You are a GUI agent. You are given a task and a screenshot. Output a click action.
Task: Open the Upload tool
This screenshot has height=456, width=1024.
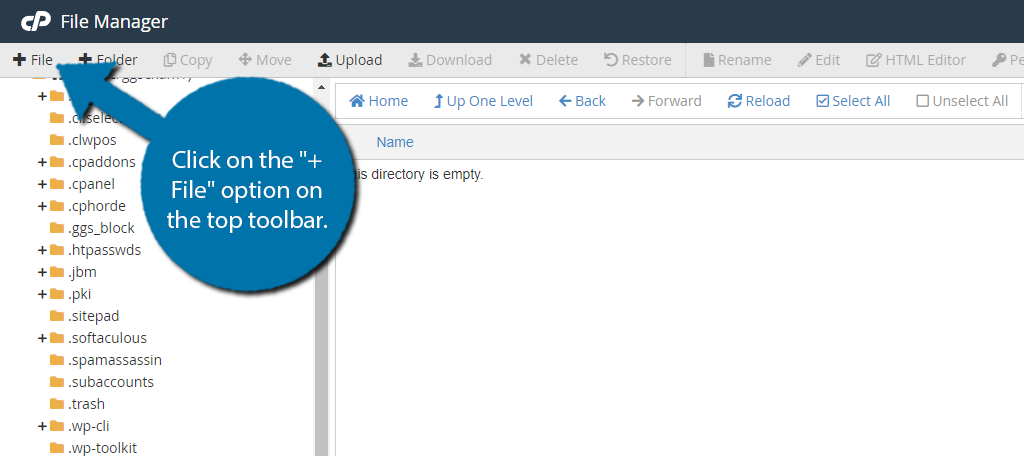tap(350, 60)
